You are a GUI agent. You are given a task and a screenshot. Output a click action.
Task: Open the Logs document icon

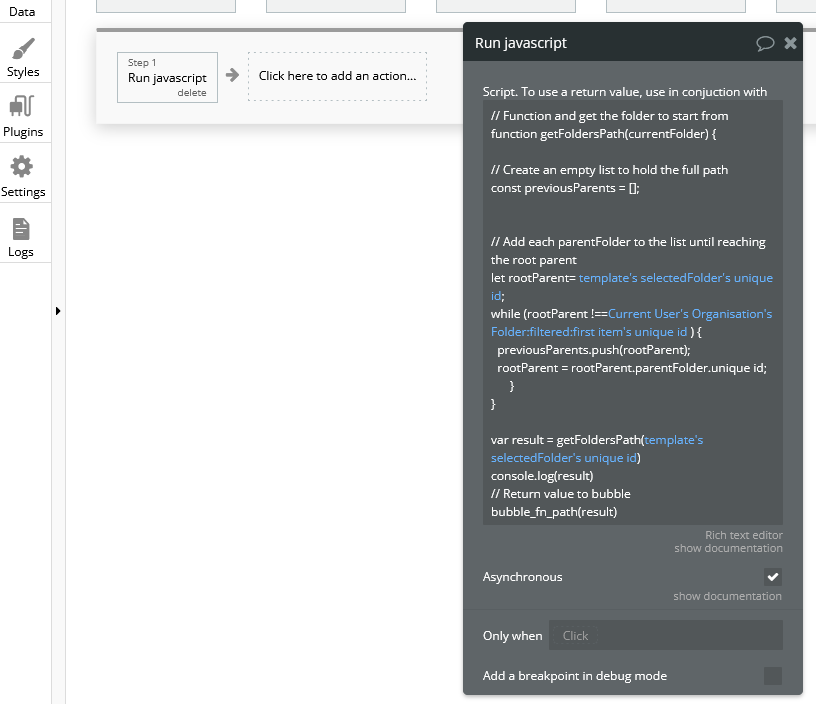22,228
